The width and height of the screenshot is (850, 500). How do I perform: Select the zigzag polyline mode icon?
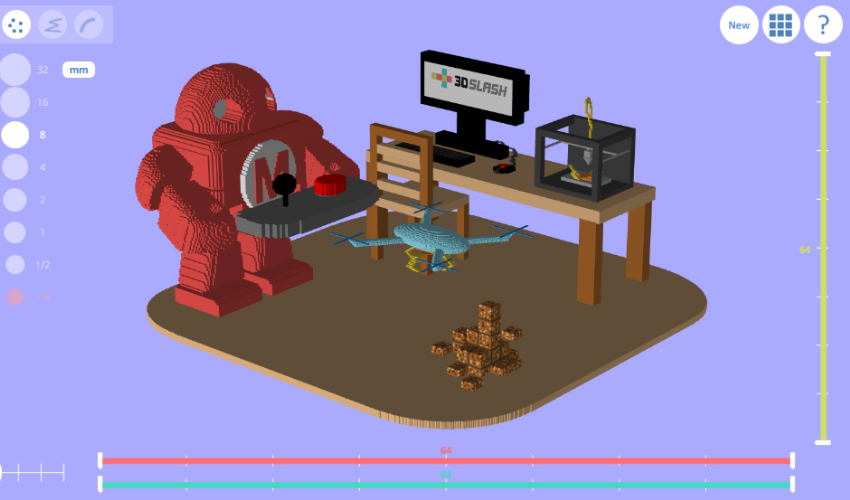[x=52, y=25]
